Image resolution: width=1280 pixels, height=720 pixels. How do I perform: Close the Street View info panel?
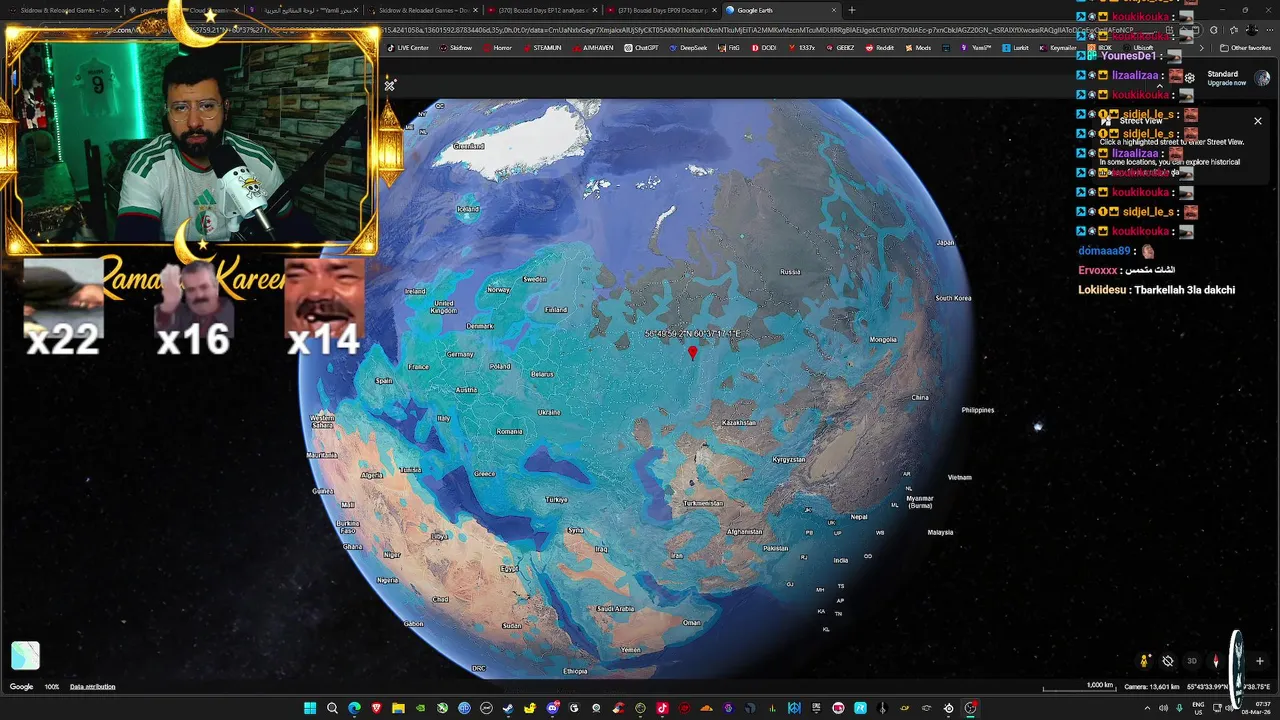click(1258, 121)
